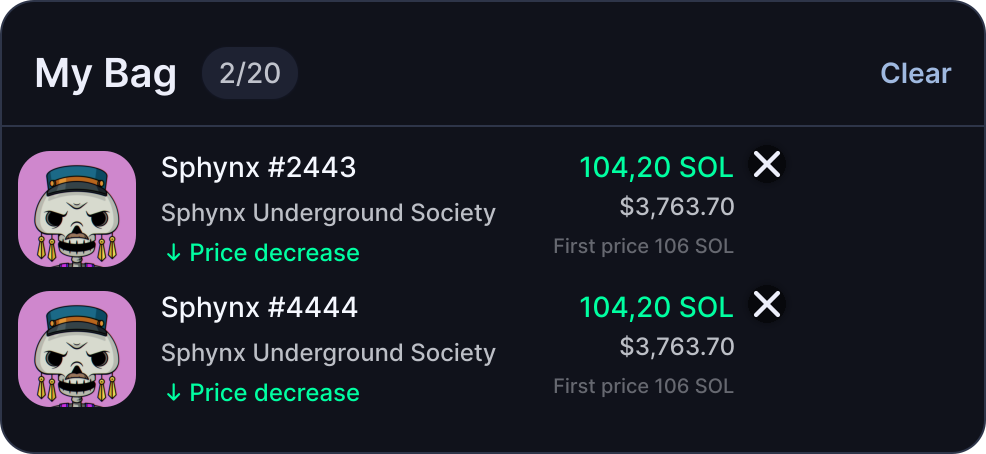This screenshot has width=986, height=454.
Task: Click the Clear link in My Bag
Action: pyautogui.click(x=916, y=73)
